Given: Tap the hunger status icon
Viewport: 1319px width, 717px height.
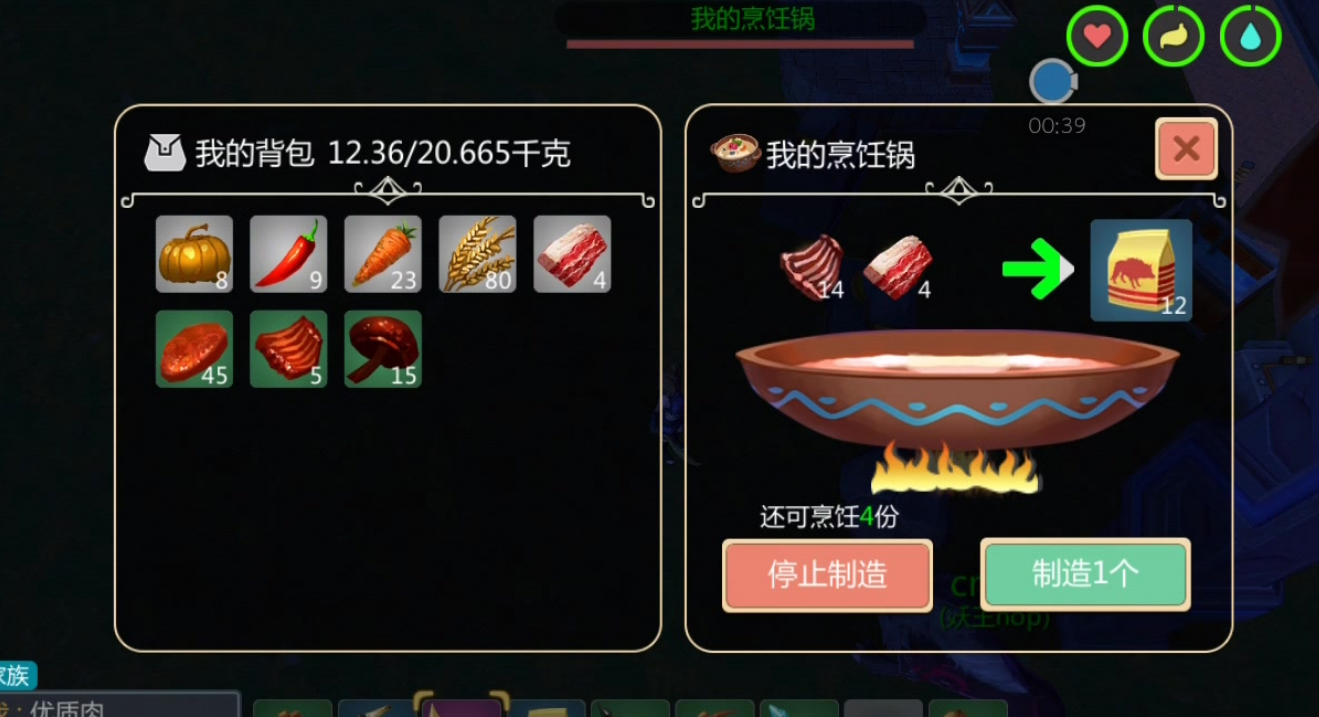Looking at the screenshot, I should (1173, 37).
